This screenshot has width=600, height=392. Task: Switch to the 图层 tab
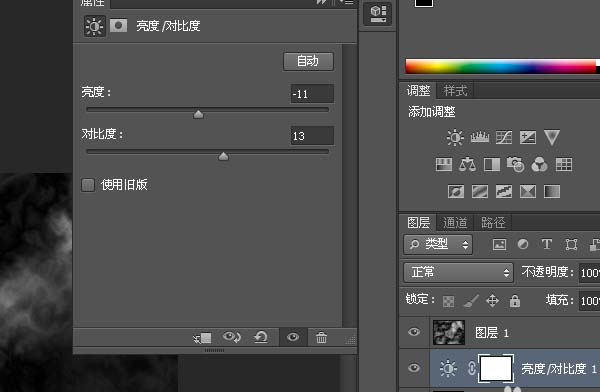point(418,222)
